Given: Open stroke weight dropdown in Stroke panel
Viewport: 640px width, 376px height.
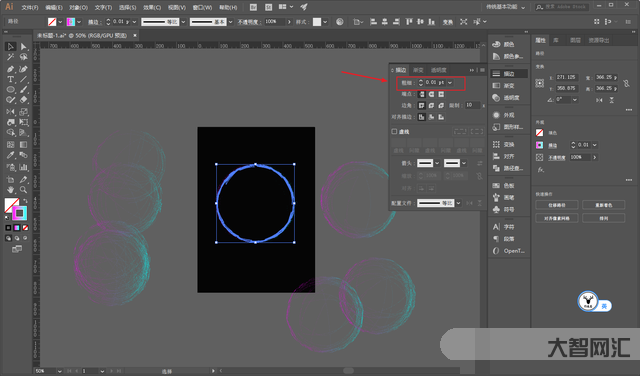Looking at the screenshot, I should [x=450, y=83].
